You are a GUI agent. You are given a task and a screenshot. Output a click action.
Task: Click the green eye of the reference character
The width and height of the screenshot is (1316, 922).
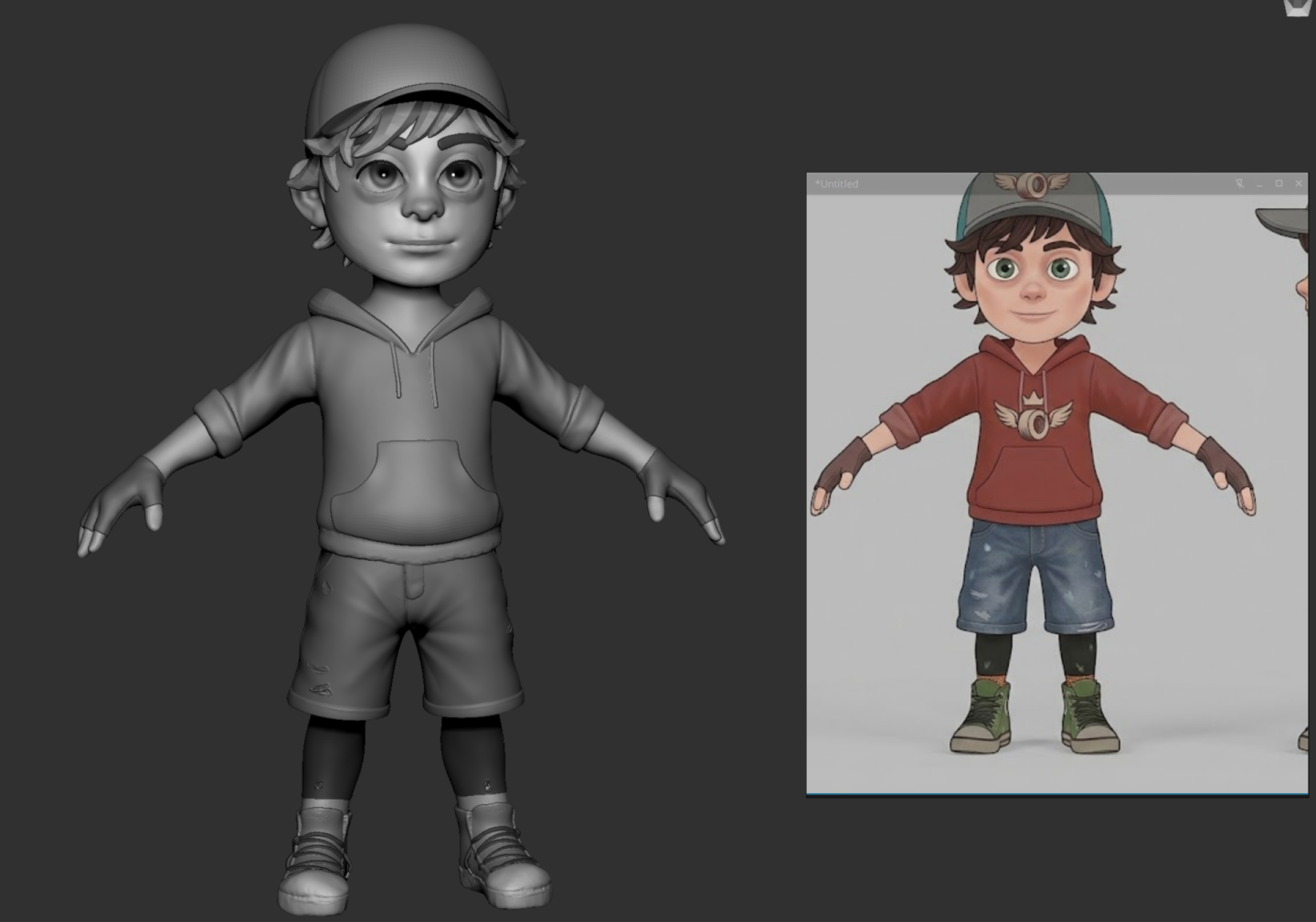1005,270
